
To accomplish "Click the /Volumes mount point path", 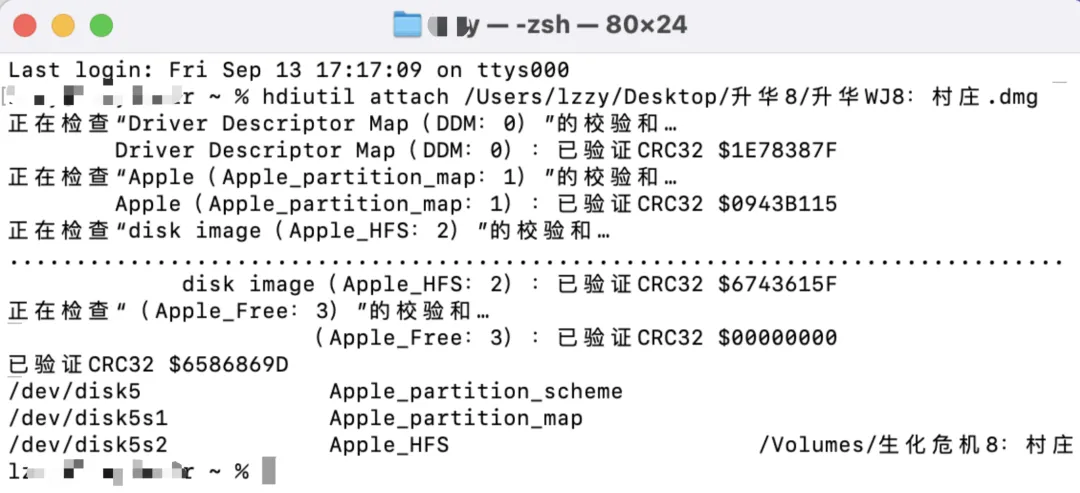I will click(x=916, y=445).
